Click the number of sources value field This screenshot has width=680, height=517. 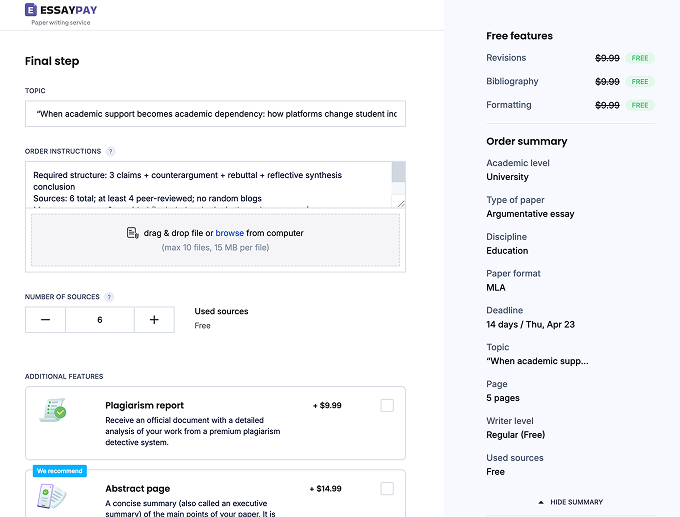tap(99, 320)
